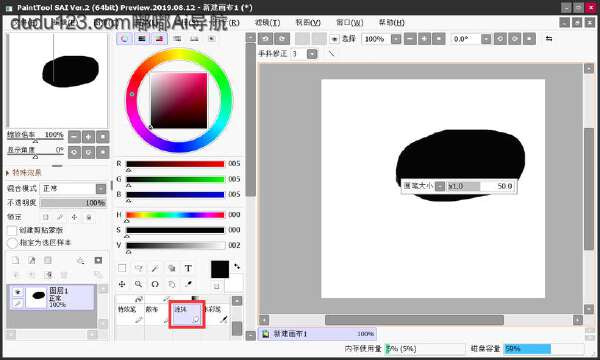
Task: Show the color wheel panel
Action: (124, 38)
